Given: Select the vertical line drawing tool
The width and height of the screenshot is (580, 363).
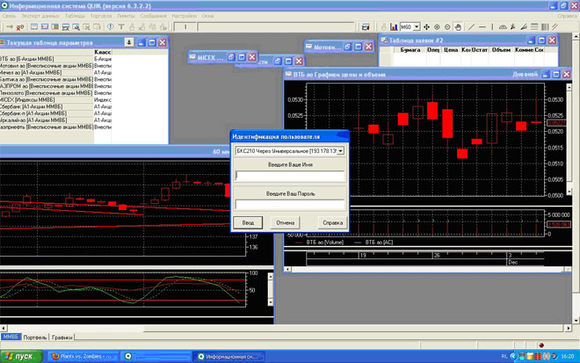Looking at the screenshot, I should pos(492,27).
